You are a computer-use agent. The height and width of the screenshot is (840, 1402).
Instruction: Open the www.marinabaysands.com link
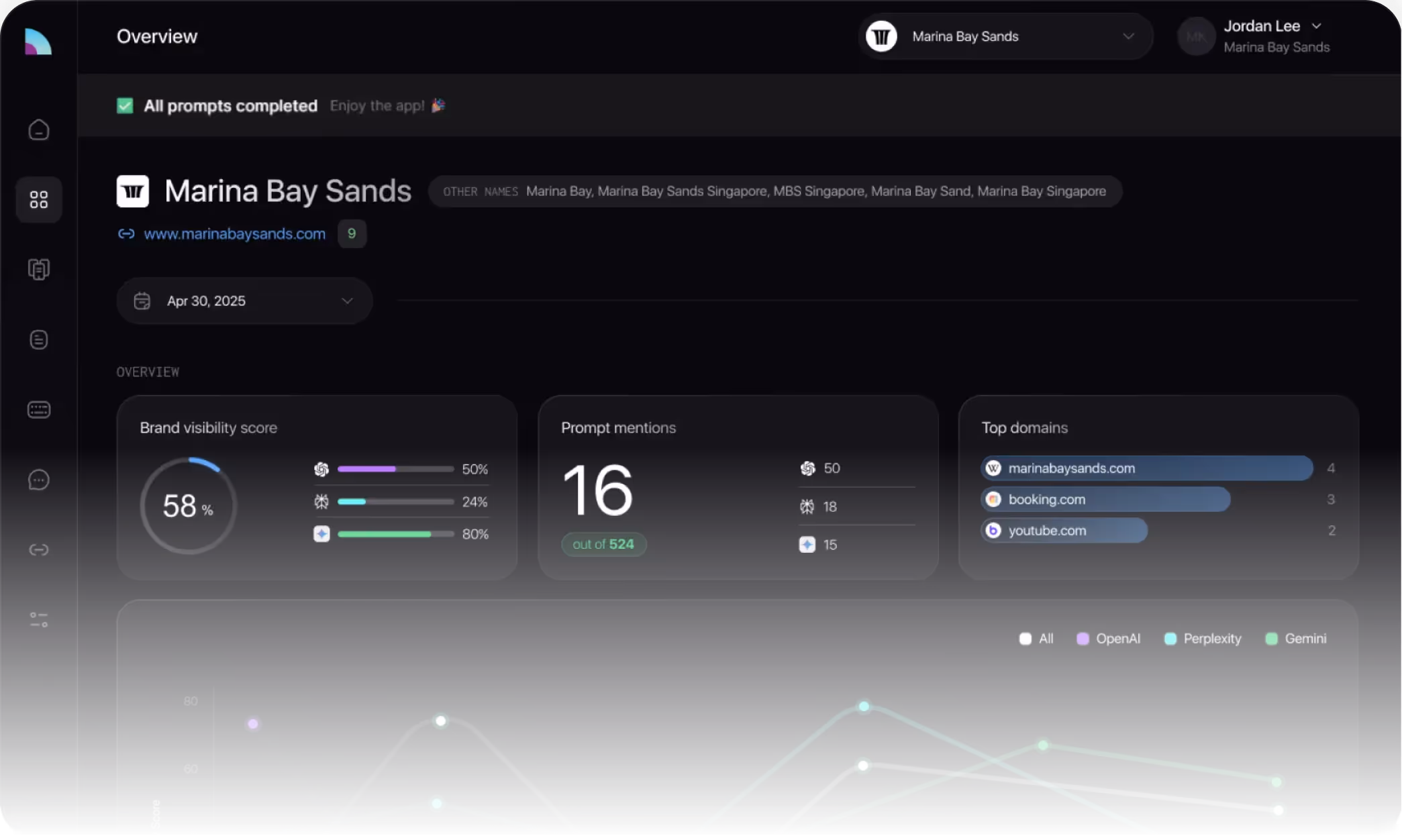[234, 233]
